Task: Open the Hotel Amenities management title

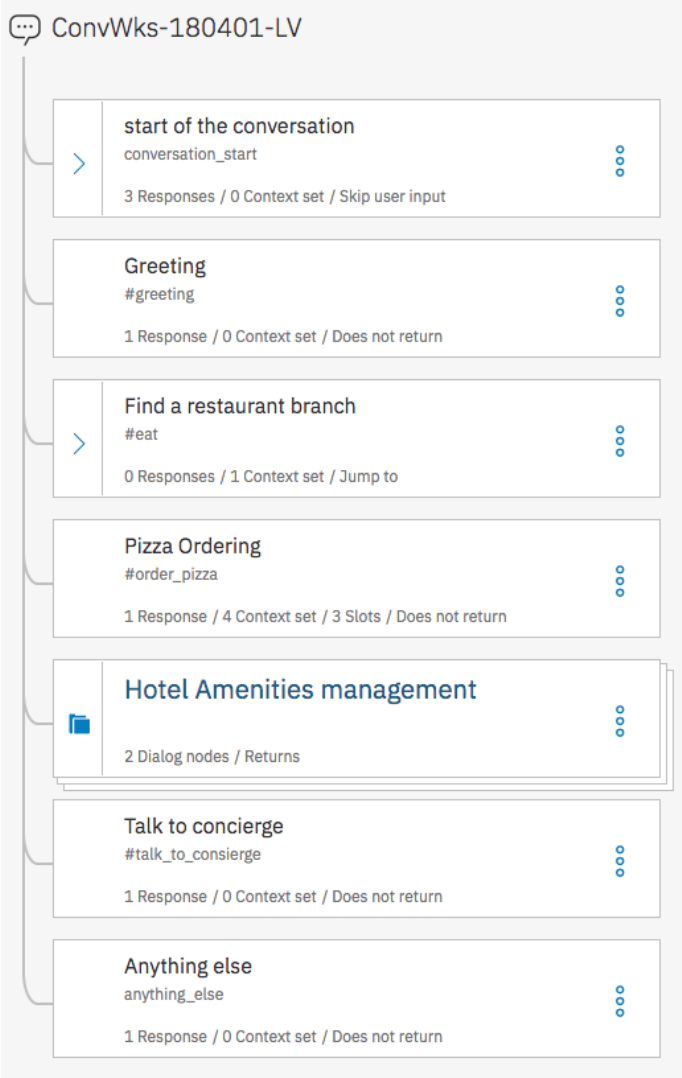Action: 300,690
